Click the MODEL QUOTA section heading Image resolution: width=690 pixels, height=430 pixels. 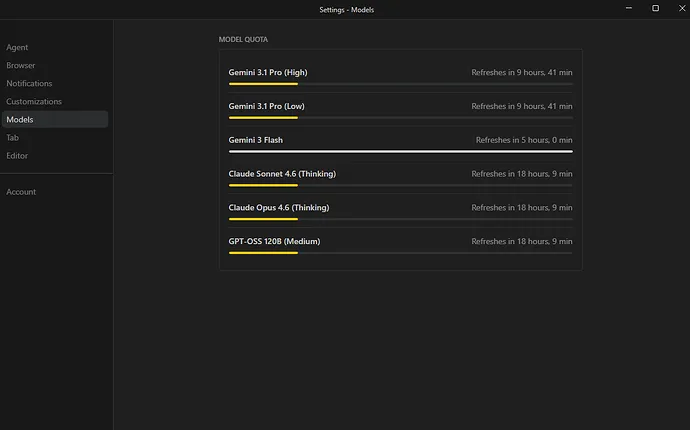(x=243, y=39)
